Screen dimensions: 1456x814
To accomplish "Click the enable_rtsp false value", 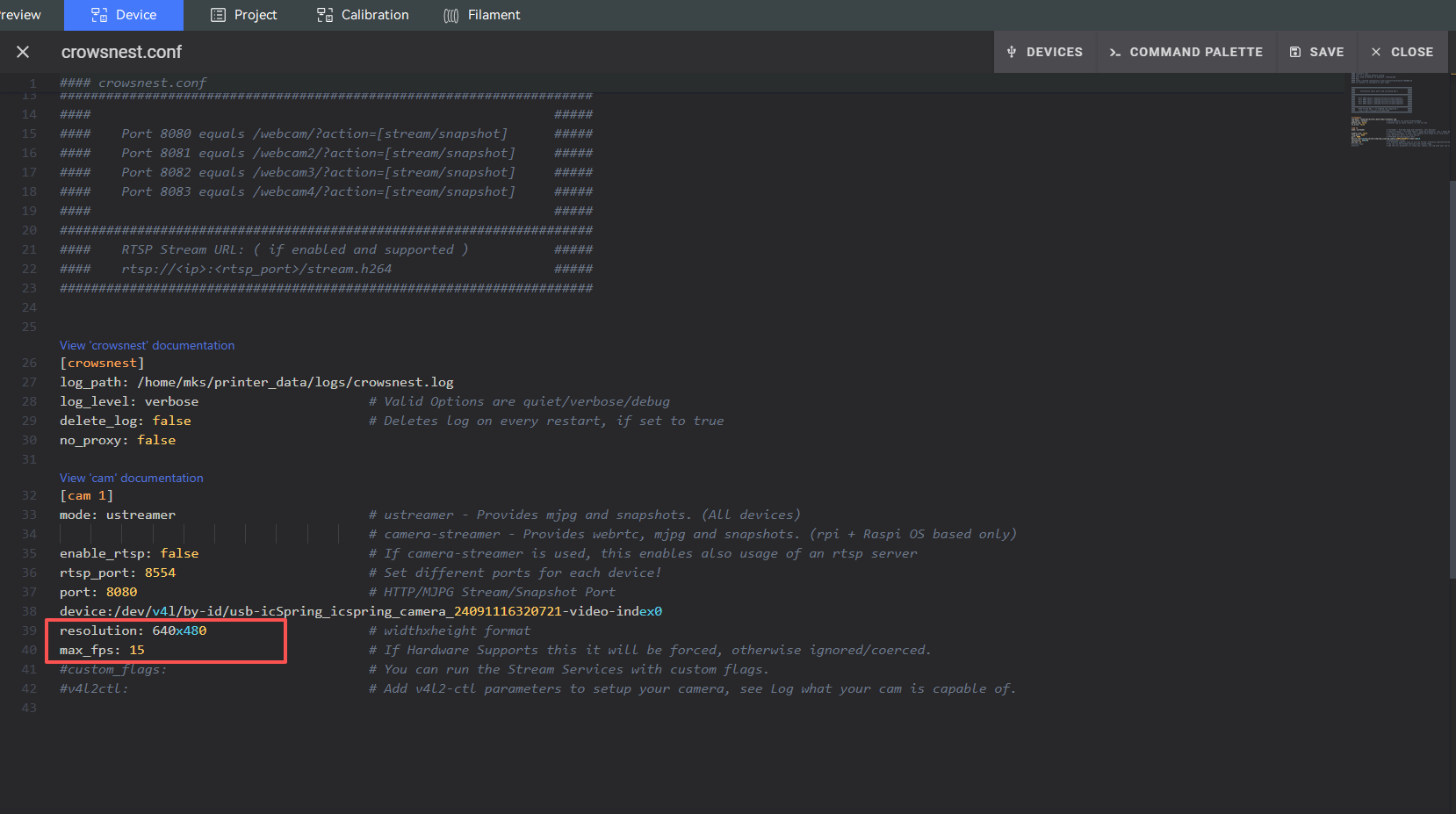I will tap(179, 553).
